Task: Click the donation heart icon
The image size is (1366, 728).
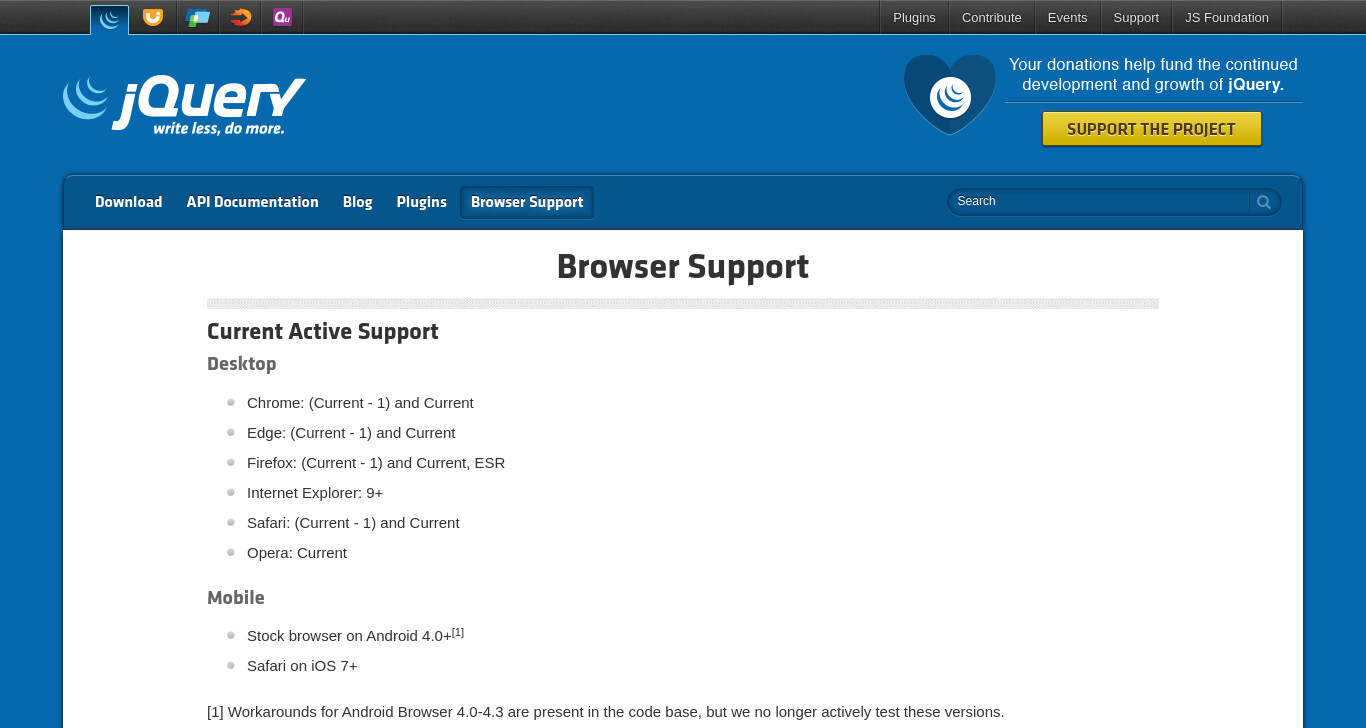Action: click(950, 95)
